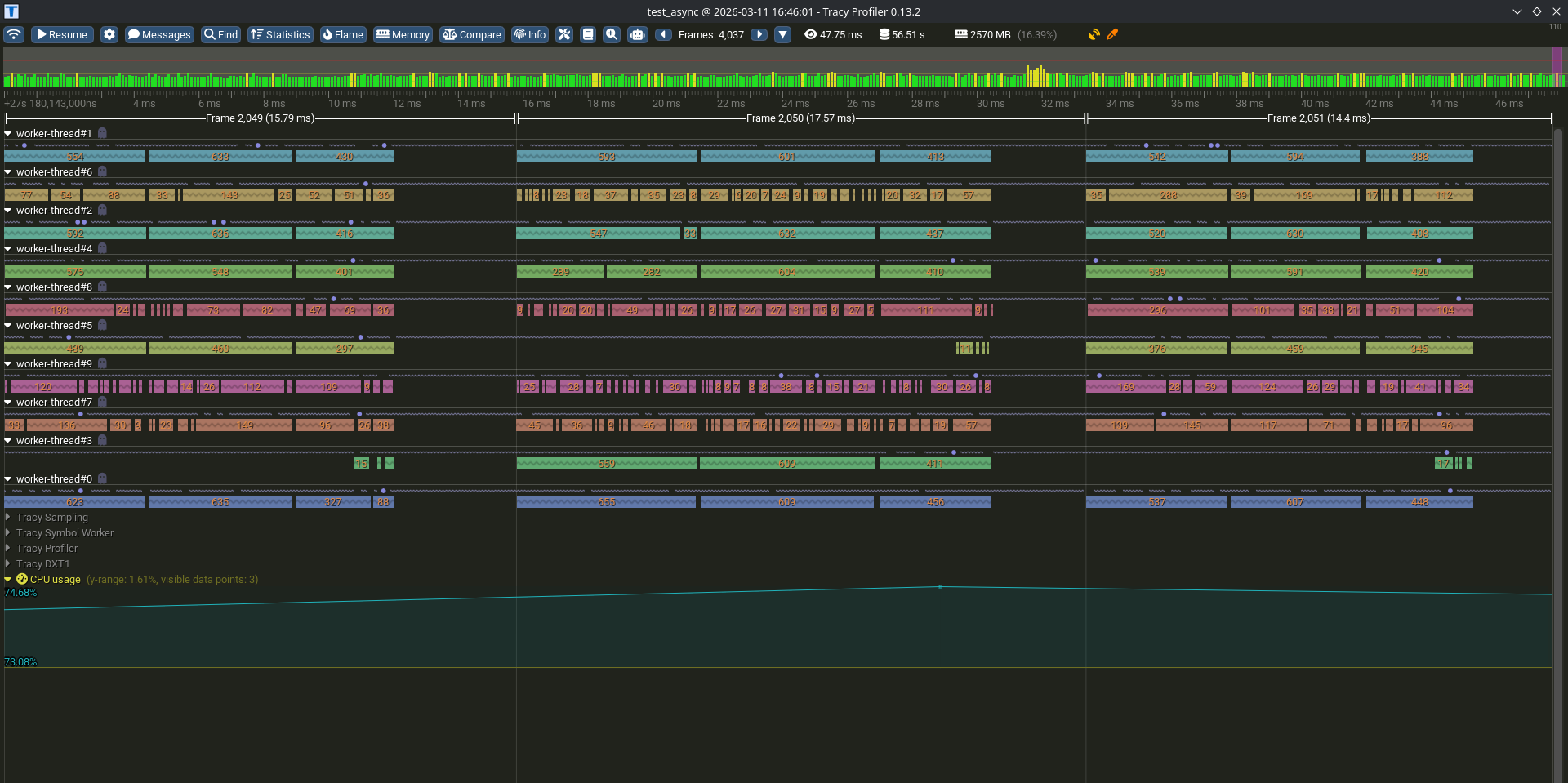The image size is (1568, 783).
Task: Open the Statistics window
Action: tap(280, 34)
